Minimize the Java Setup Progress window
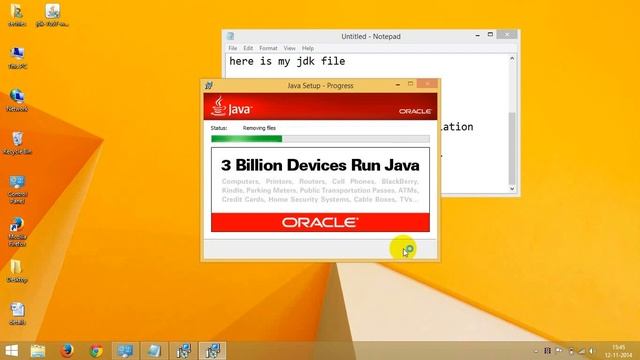The image size is (640, 360). (398, 84)
